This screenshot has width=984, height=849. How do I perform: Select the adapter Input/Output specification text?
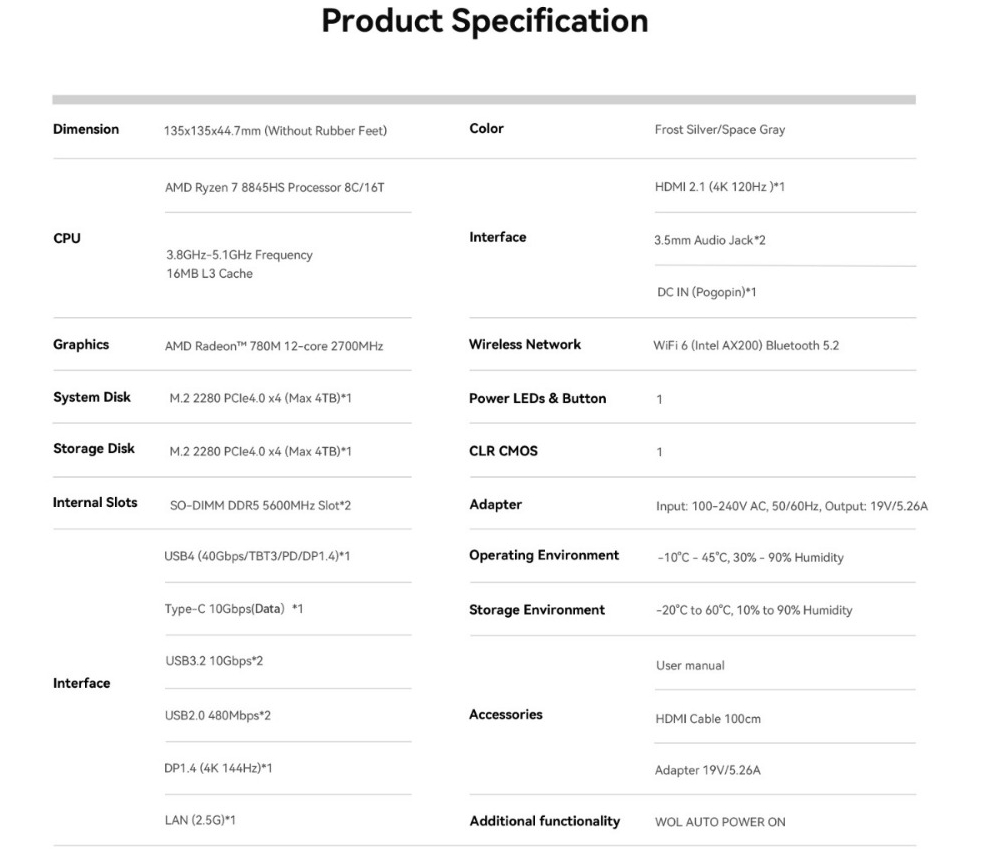click(791, 506)
